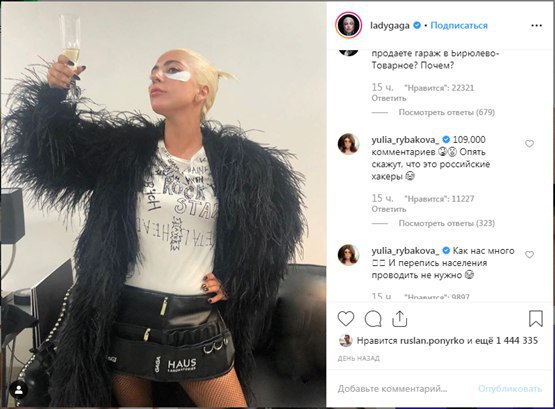Like the 109.000 комментариев comment

pos(529,144)
